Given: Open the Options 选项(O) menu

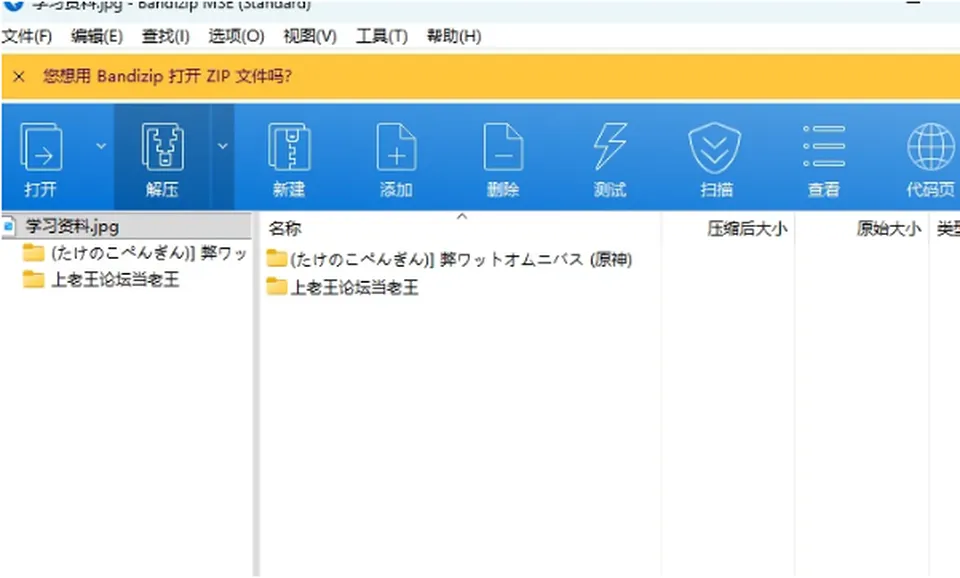Looking at the screenshot, I should pyautogui.click(x=236, y=36).
